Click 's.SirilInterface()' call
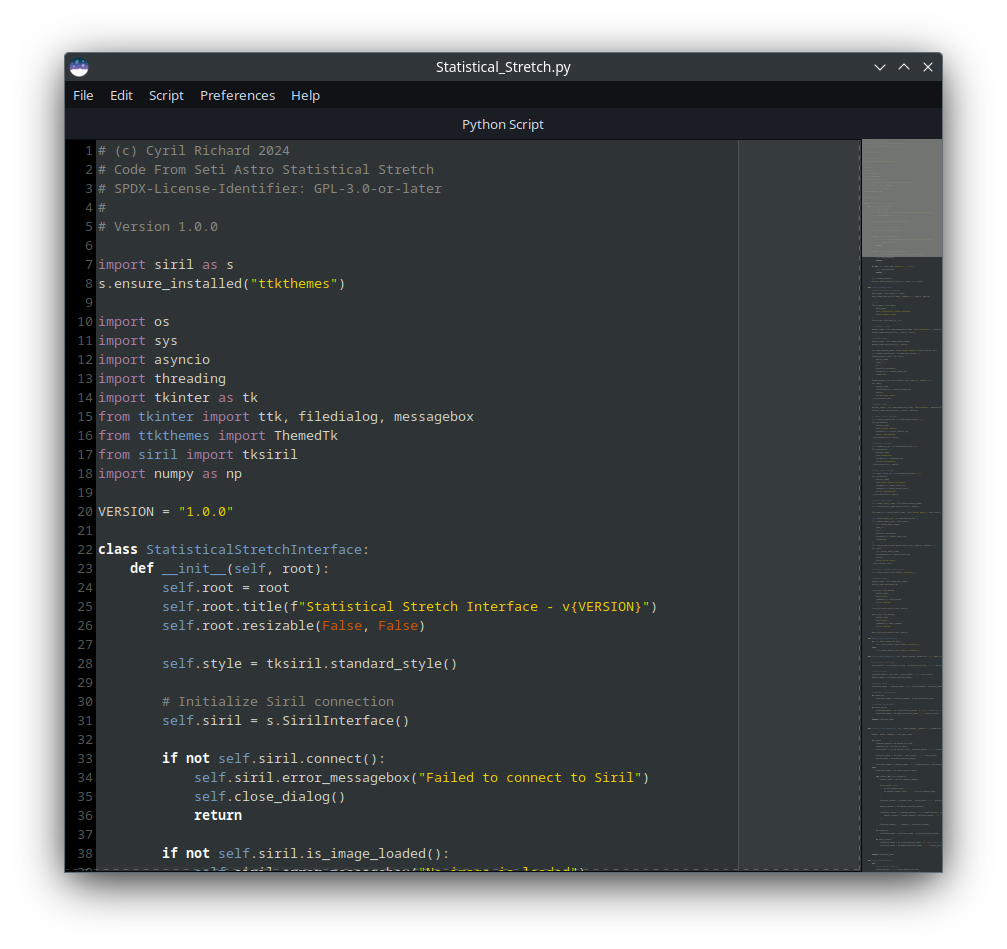1007x949 pixels. point(338,720)
